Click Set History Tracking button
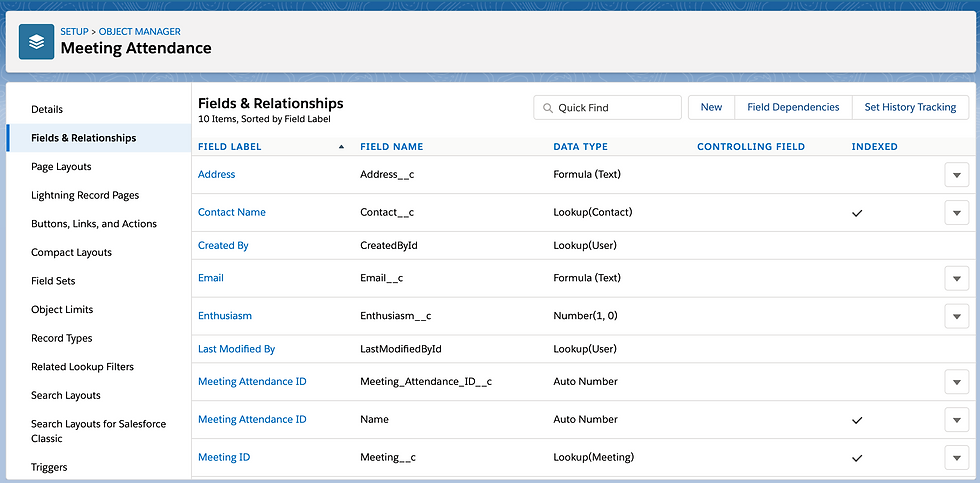Image resolution: width=980 pixels, height=483 pixels. click(x=910, y=107)
